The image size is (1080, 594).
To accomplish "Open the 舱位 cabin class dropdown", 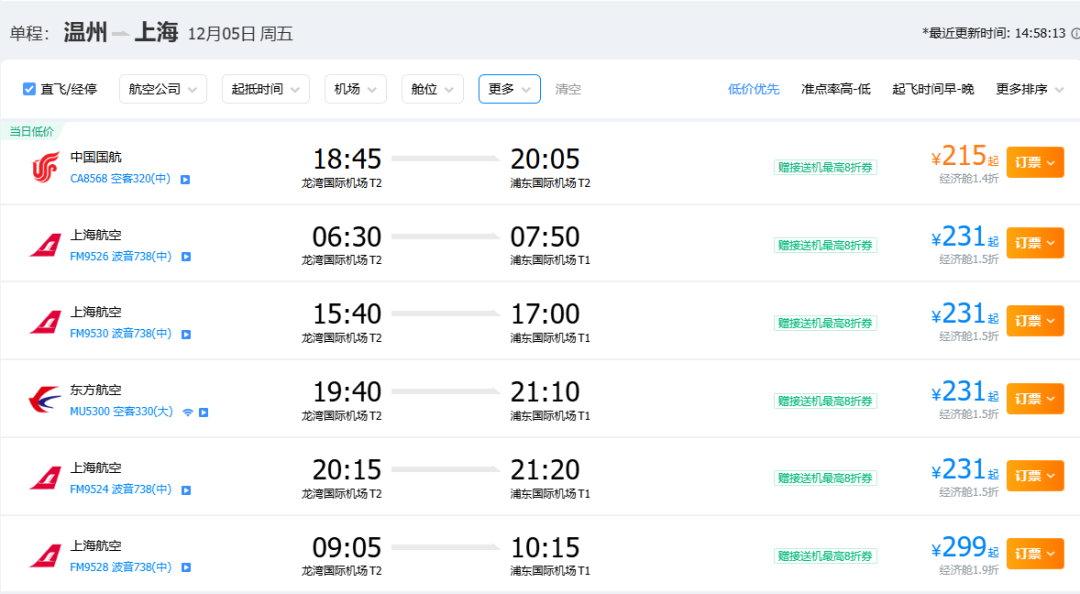I will pos(432,89).
